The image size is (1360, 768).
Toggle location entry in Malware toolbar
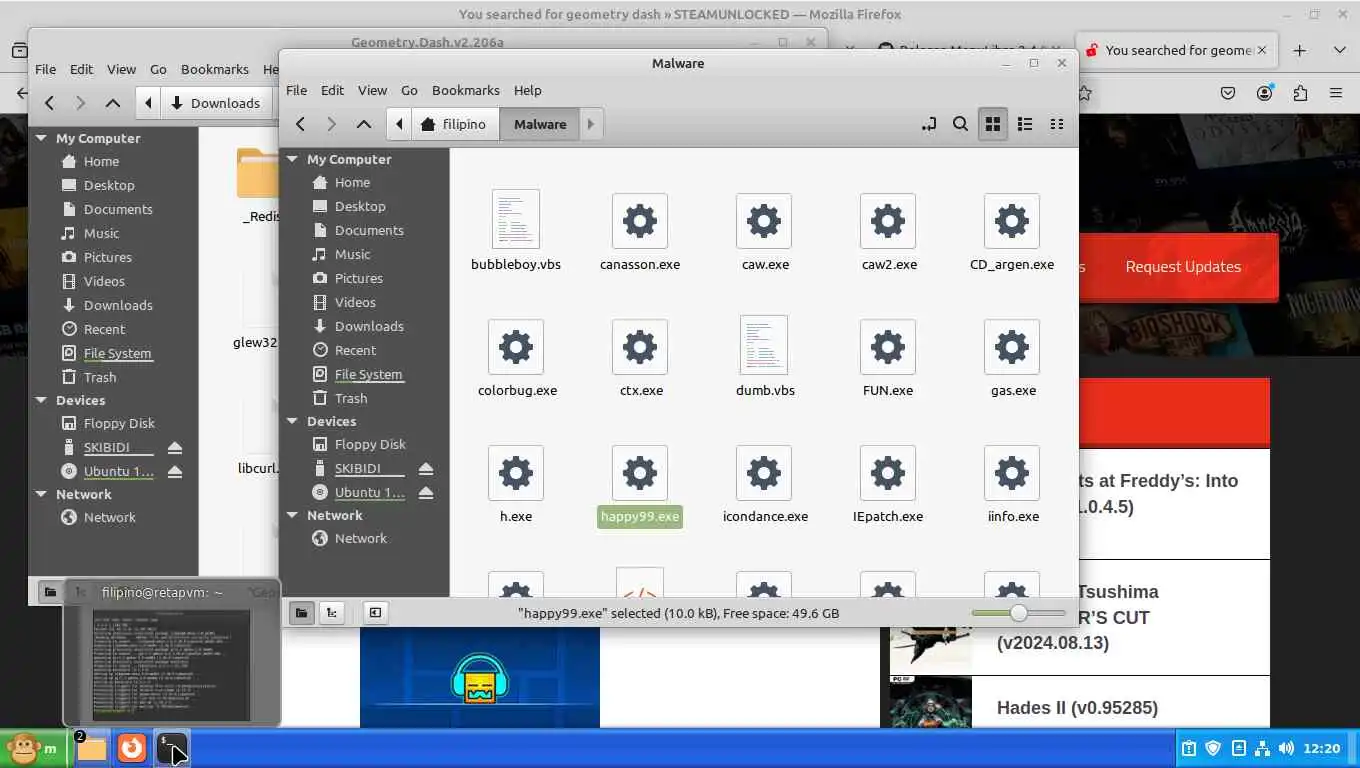(929, 124)
